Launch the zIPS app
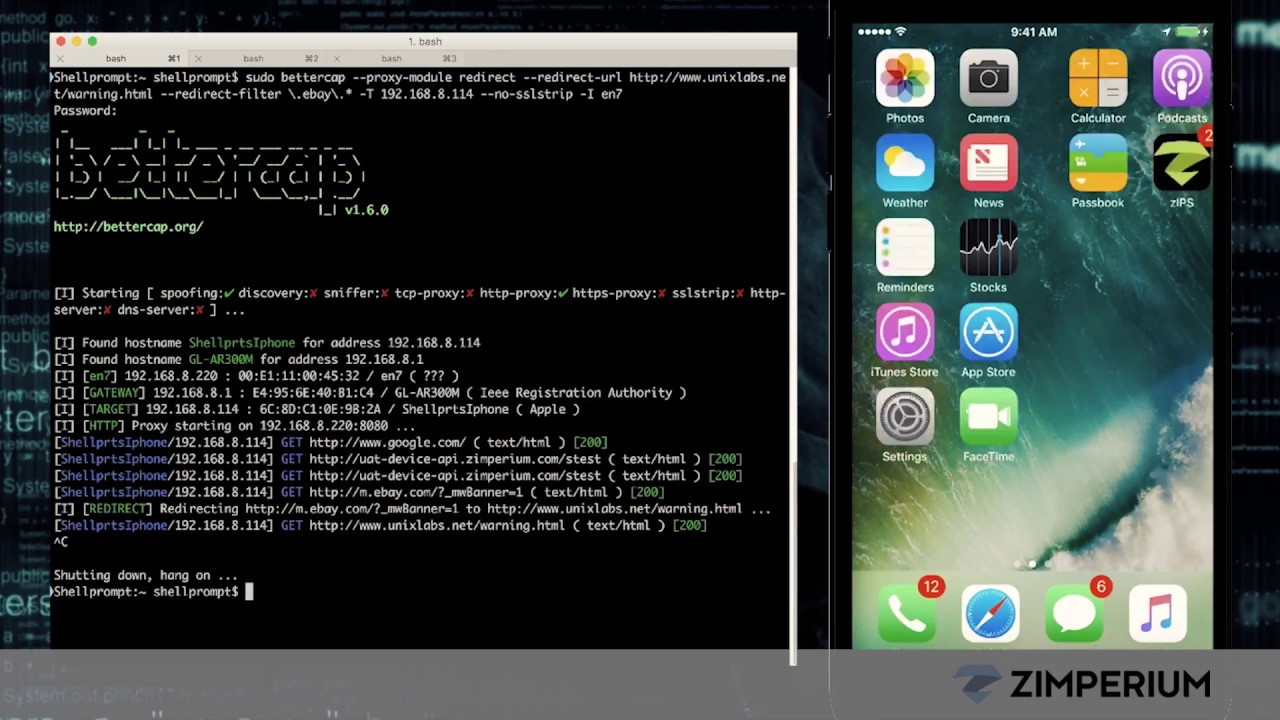 tap(1182, 162)
